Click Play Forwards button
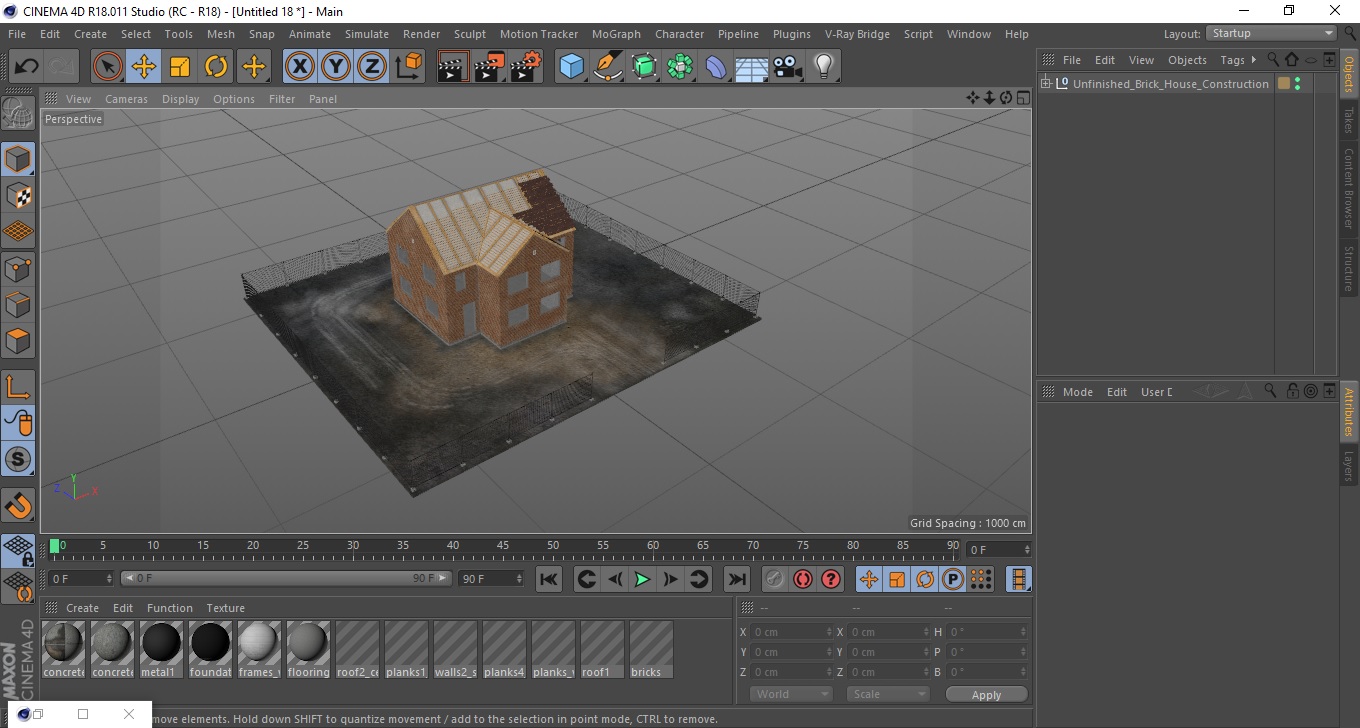1360x728 pixels. click(642, 579)
